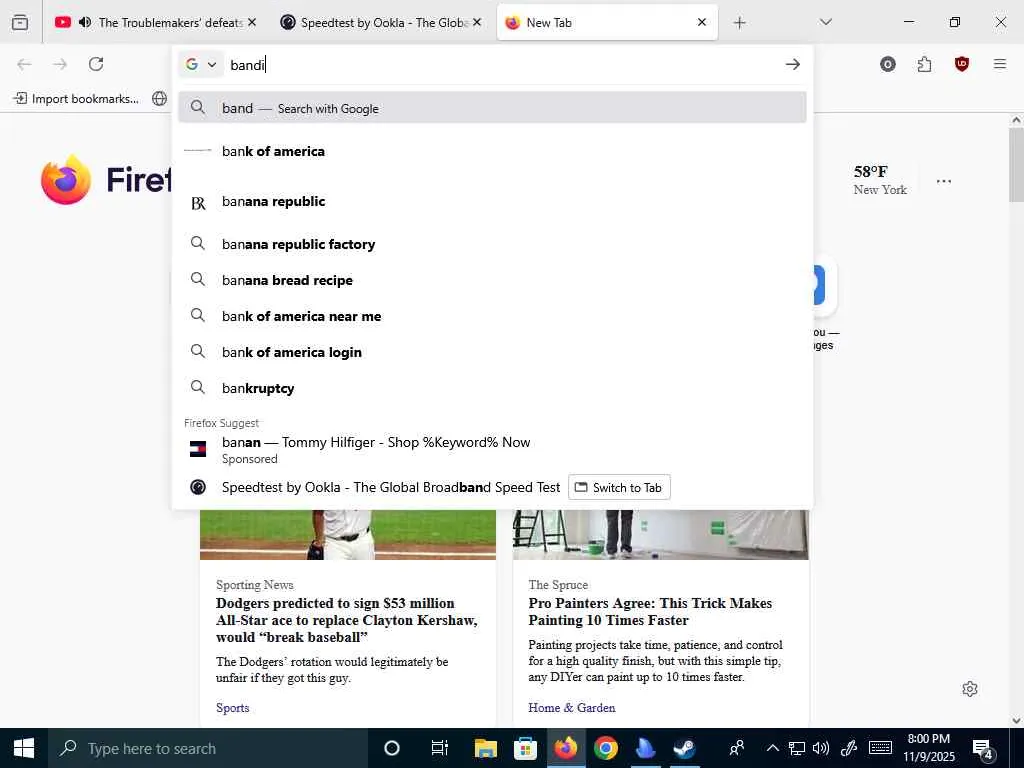1024x768 pixels.
Task: Open the Windows Start menu
Action: click(24, 748)
